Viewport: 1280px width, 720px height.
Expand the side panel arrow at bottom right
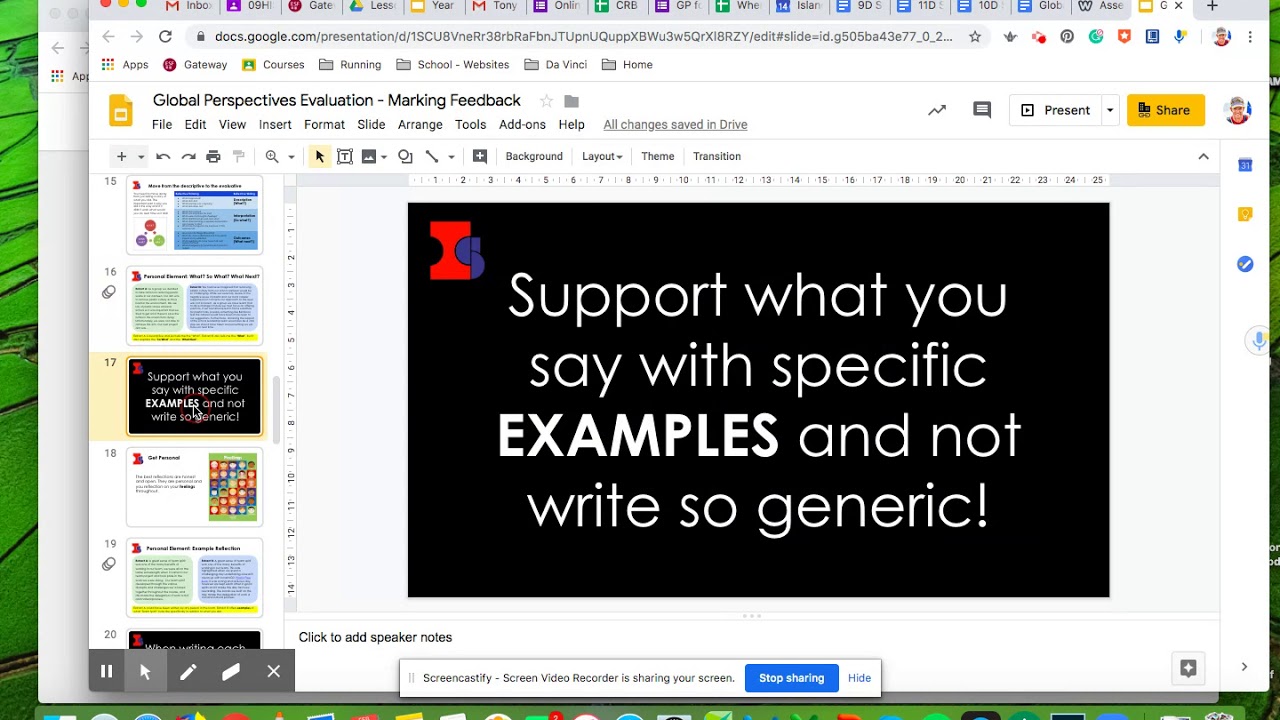[1244, 667]
